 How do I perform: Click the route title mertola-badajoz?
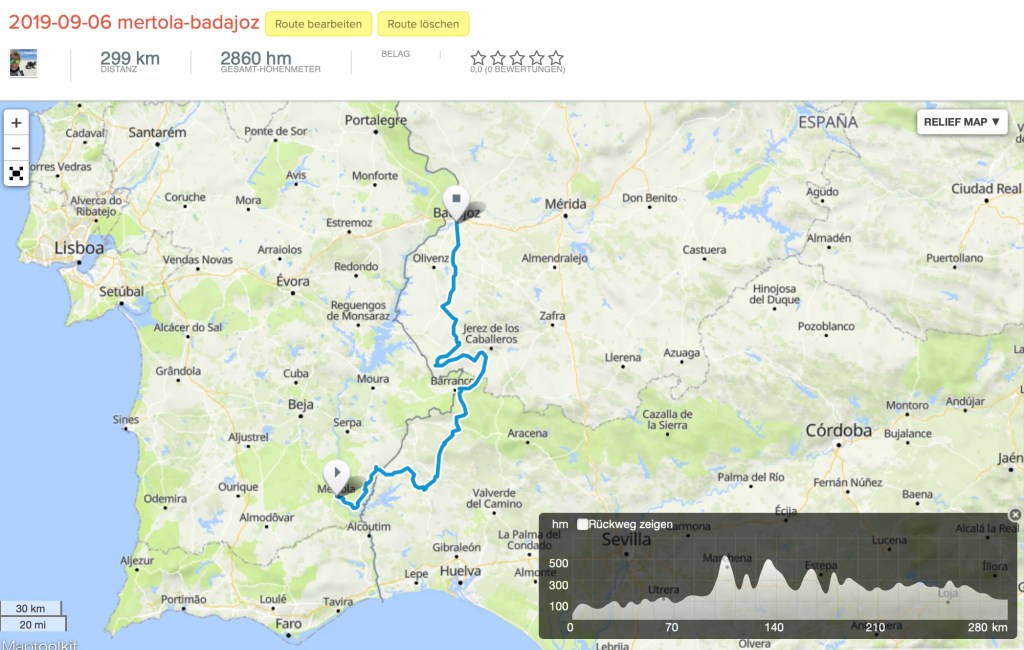133,23
